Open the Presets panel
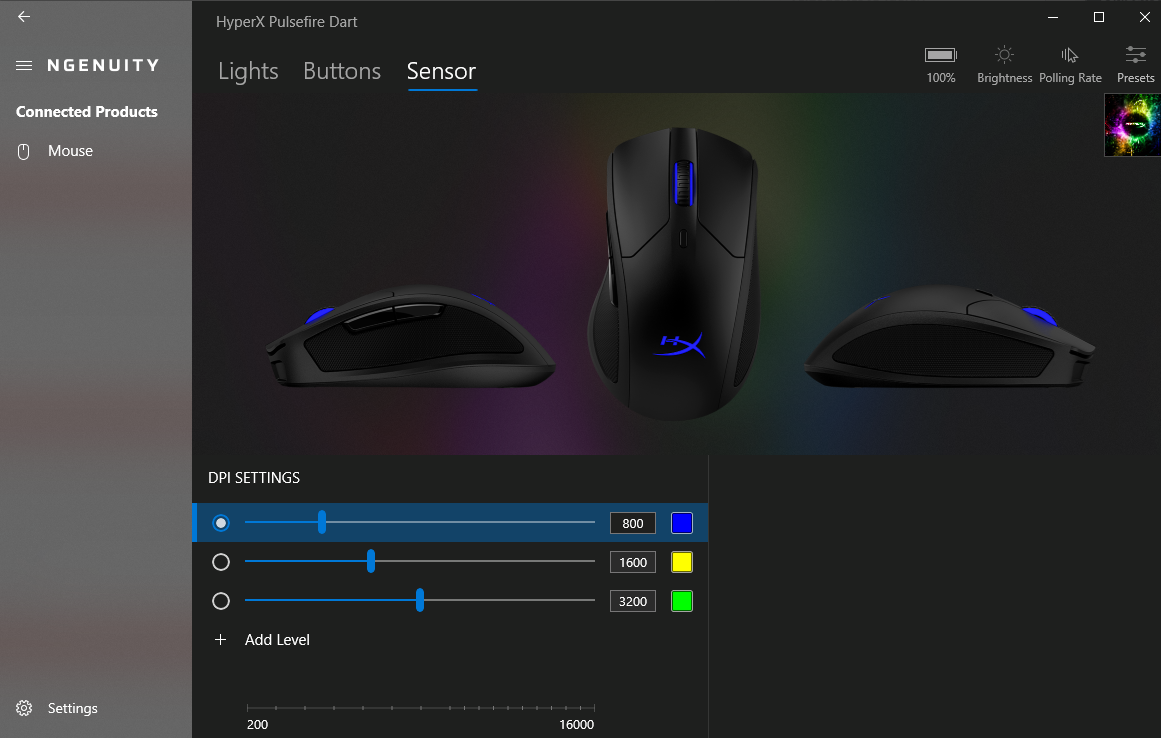 pos(1135,64)
